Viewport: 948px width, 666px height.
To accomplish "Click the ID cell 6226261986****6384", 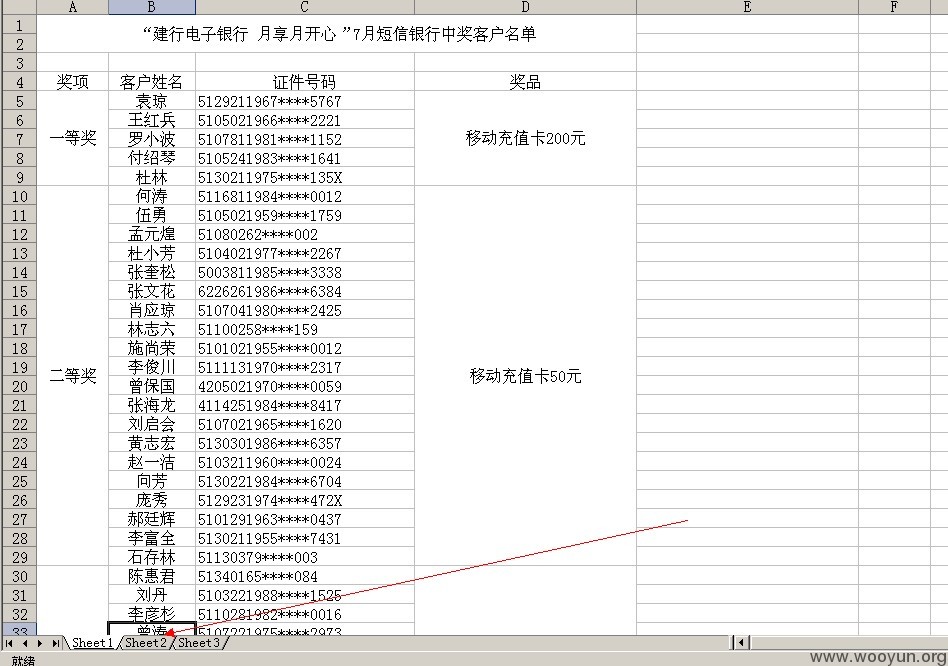I will 305,291.
